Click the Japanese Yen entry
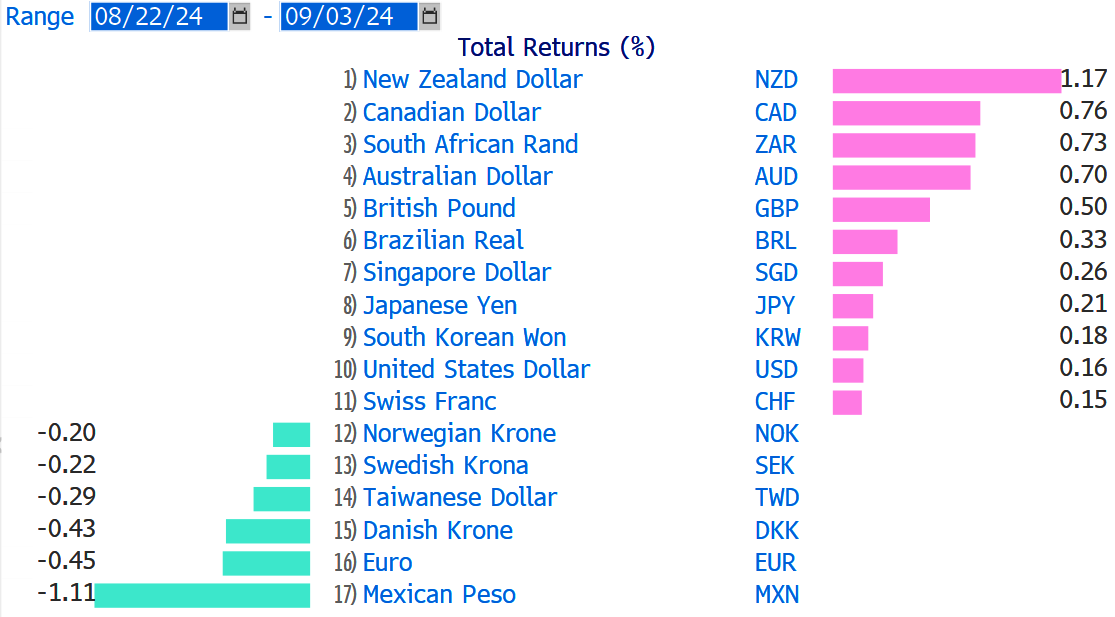This screenshot has height=617, width=1115. point(439,306)
